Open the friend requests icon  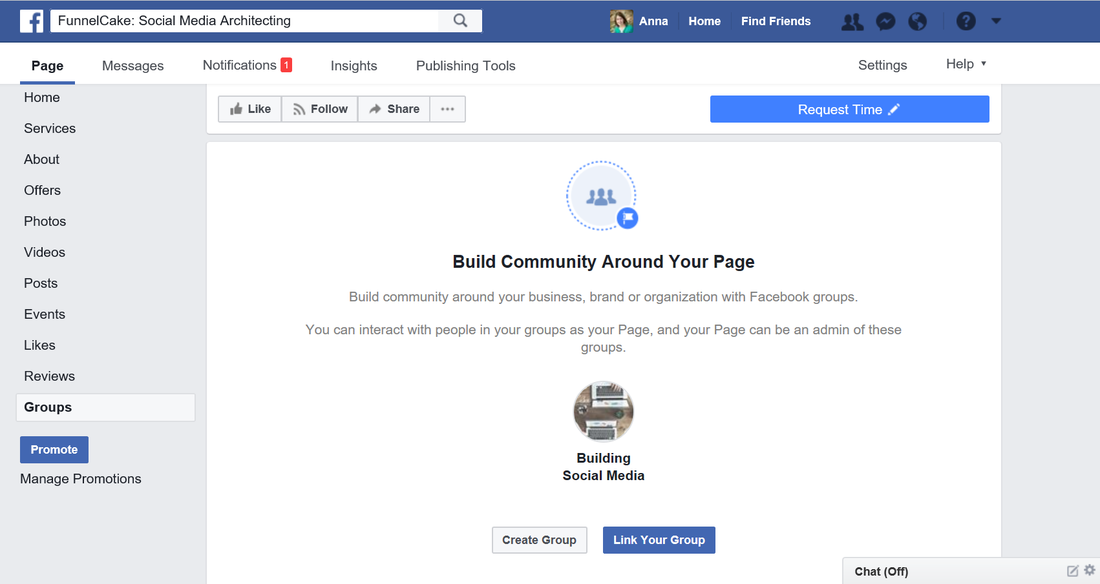tap(852, 22)
